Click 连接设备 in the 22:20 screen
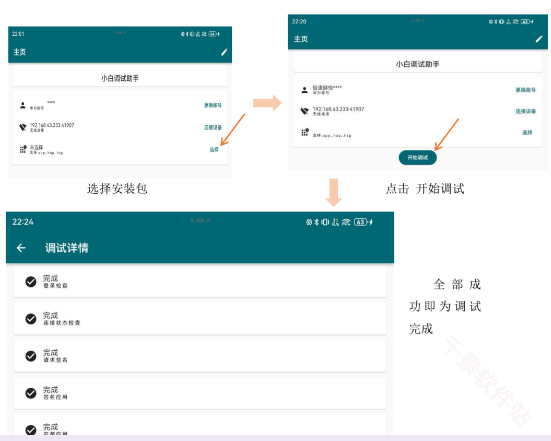 [x=526, y=111]
